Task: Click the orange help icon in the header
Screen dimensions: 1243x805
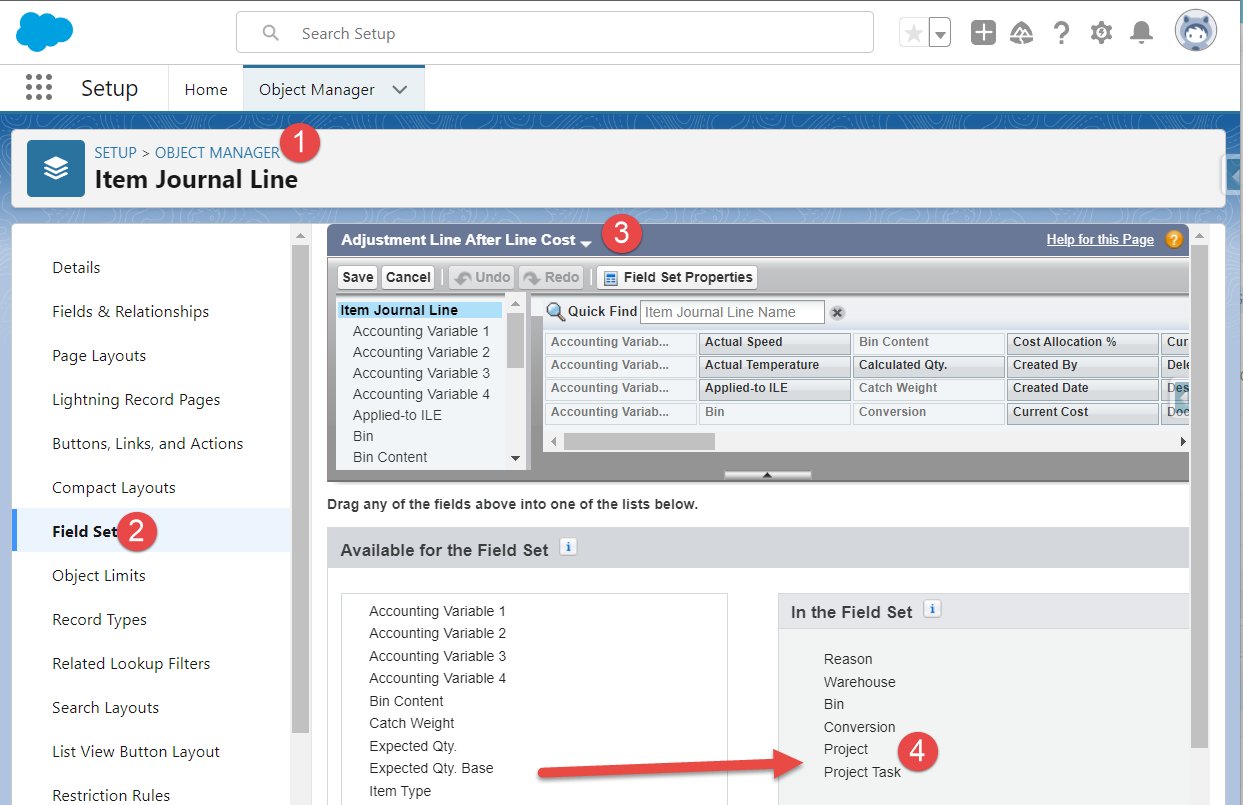Action: pos(1174,239)
